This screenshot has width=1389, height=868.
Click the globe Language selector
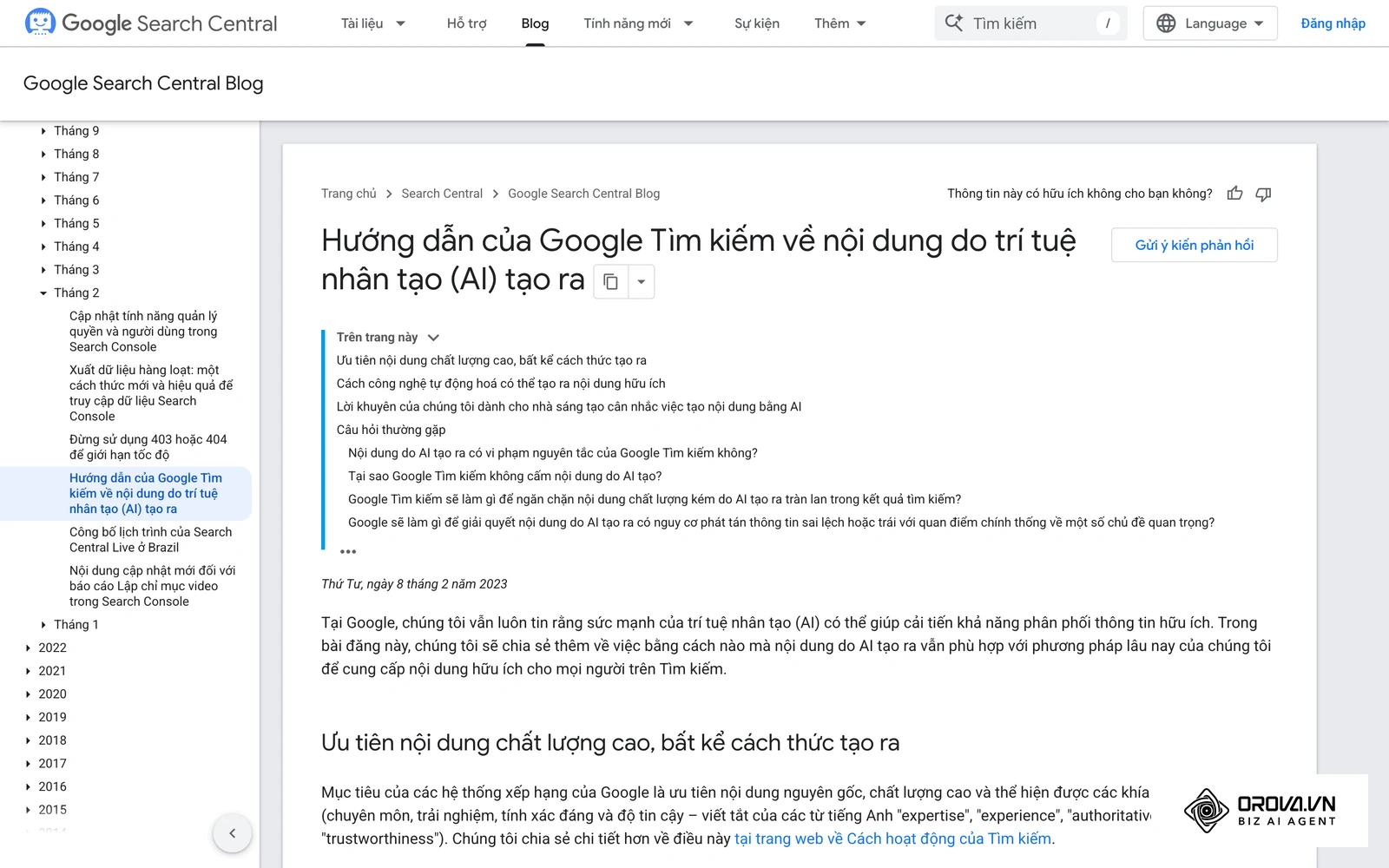[x=1210, y=23]
